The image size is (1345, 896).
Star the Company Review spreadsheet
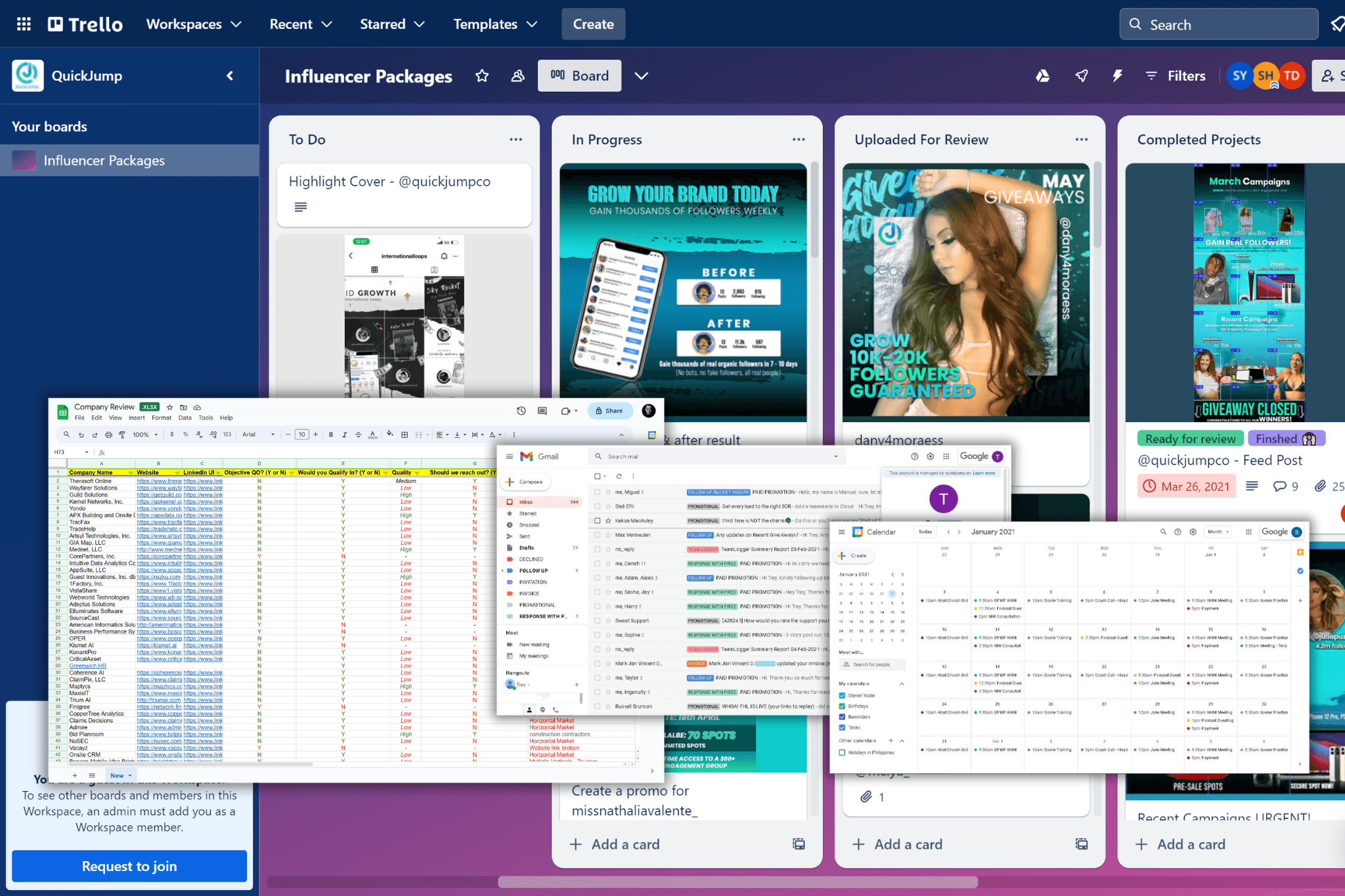[169, 407]
